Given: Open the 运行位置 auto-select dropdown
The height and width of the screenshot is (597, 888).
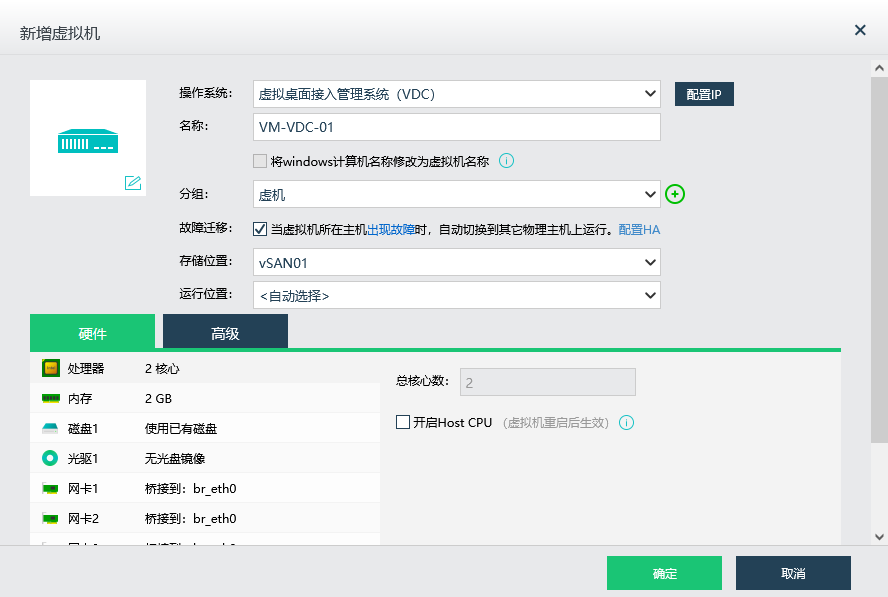Looking at the screenshot, I should coord(456,295).
